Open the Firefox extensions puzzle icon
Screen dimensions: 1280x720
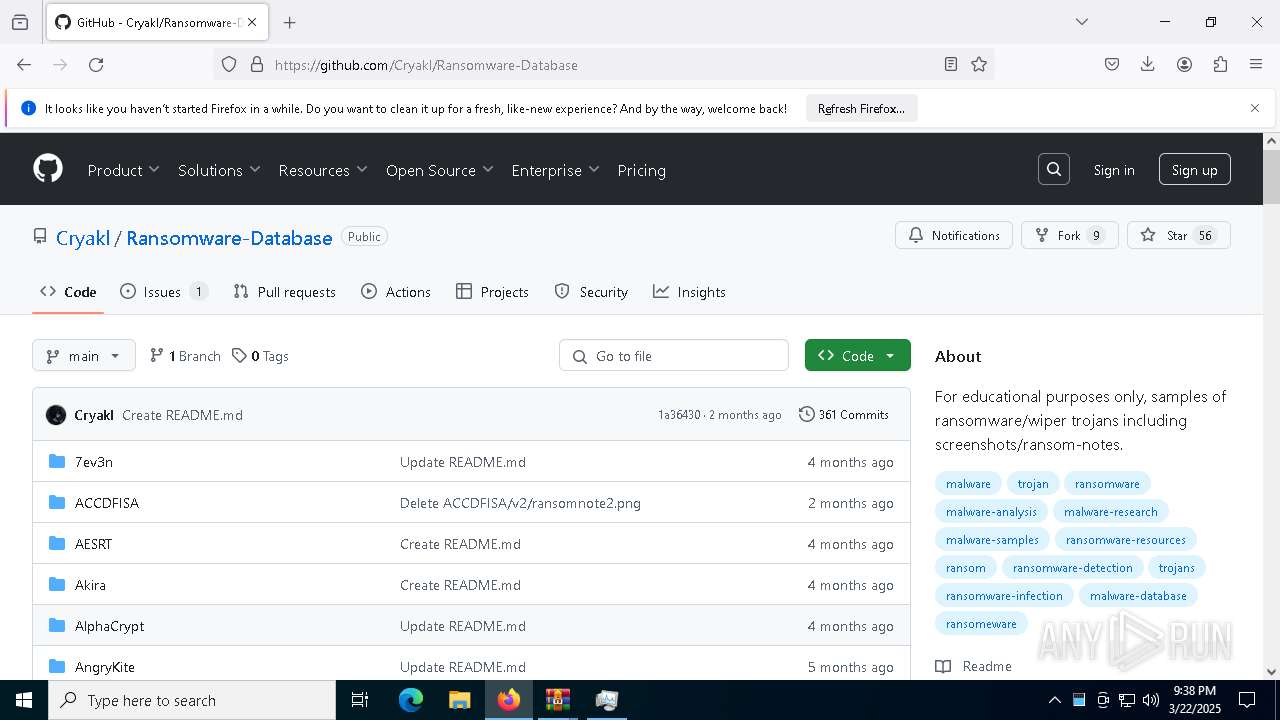pyautogui.click(x=1220, y=65)
